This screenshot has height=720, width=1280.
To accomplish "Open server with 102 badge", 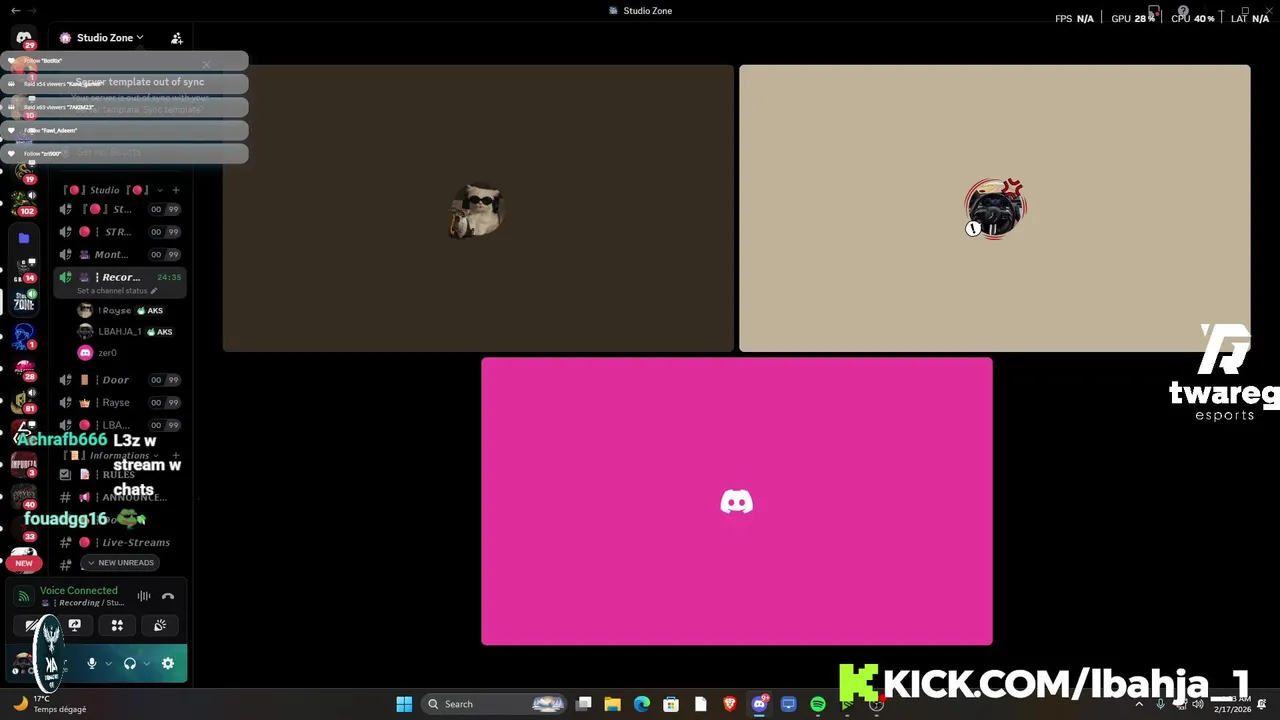I will [x=24, y=202].
